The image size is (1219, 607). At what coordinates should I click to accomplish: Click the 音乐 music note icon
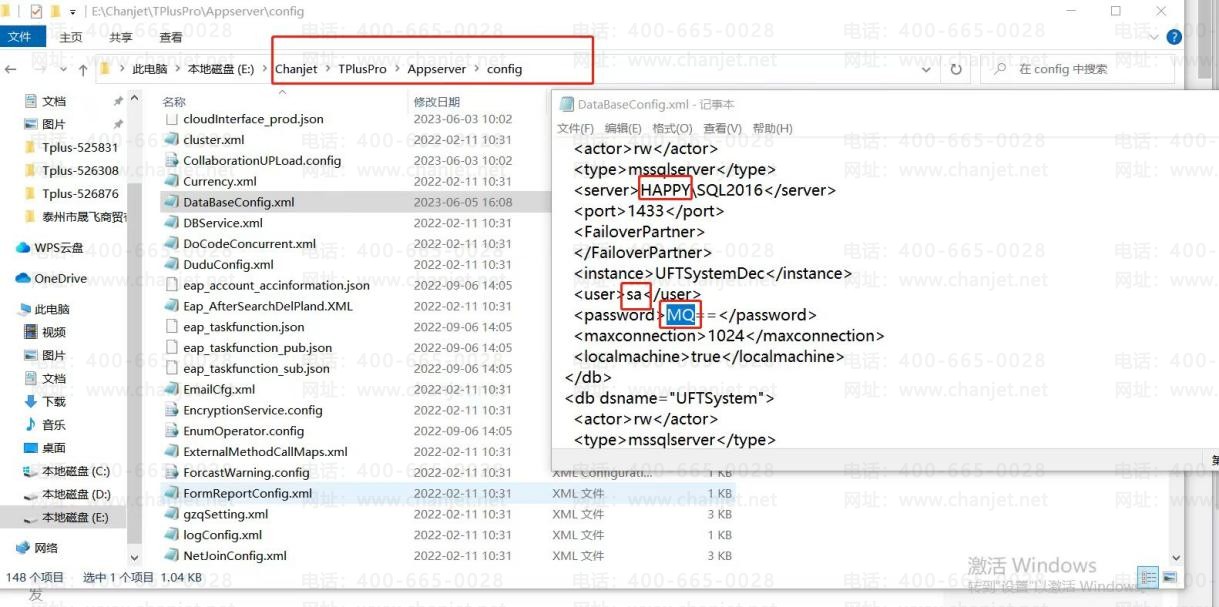tap(30, 425)
